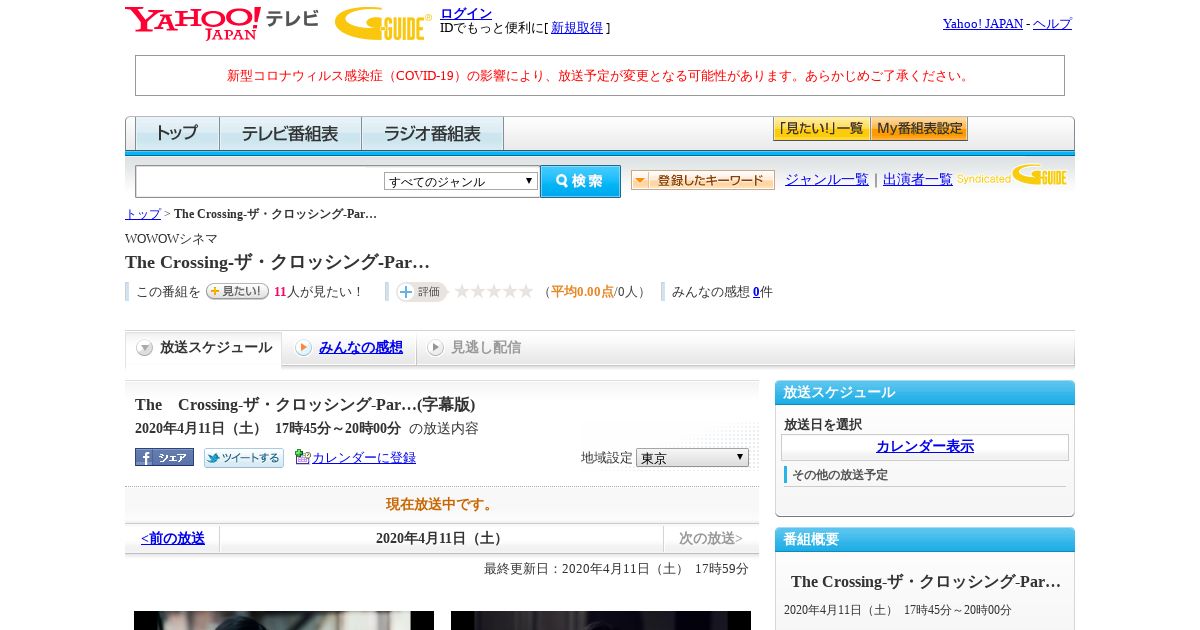Click the 評価 rating button

click(x=421, y=291)
